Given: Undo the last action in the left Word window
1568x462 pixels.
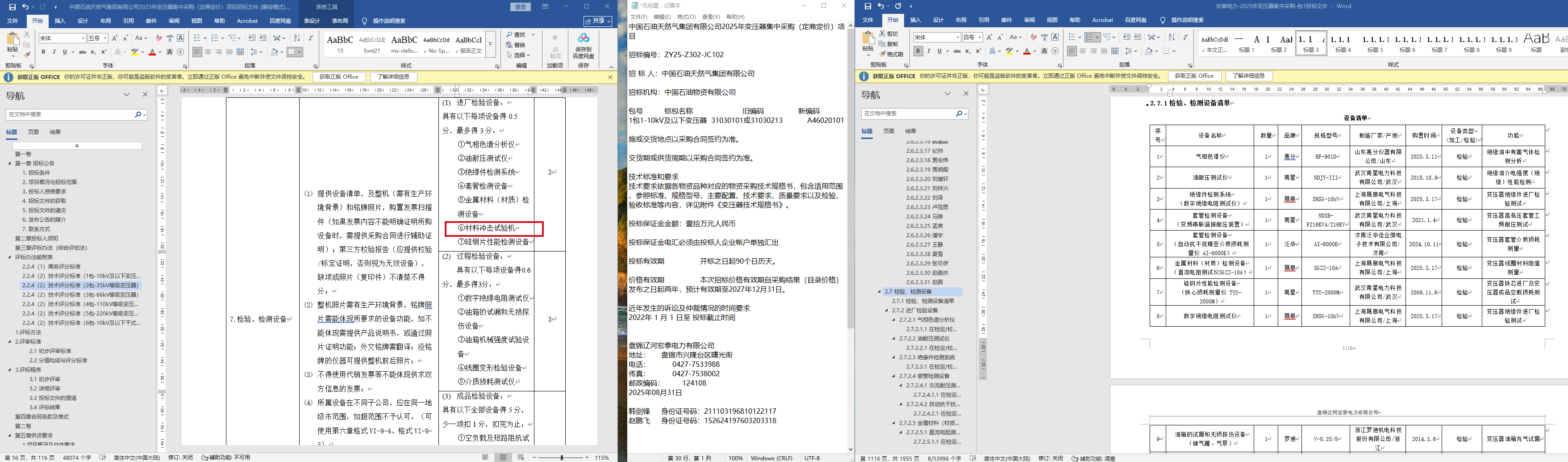Looking at the screenshot, I should click(x=25, y=7).
